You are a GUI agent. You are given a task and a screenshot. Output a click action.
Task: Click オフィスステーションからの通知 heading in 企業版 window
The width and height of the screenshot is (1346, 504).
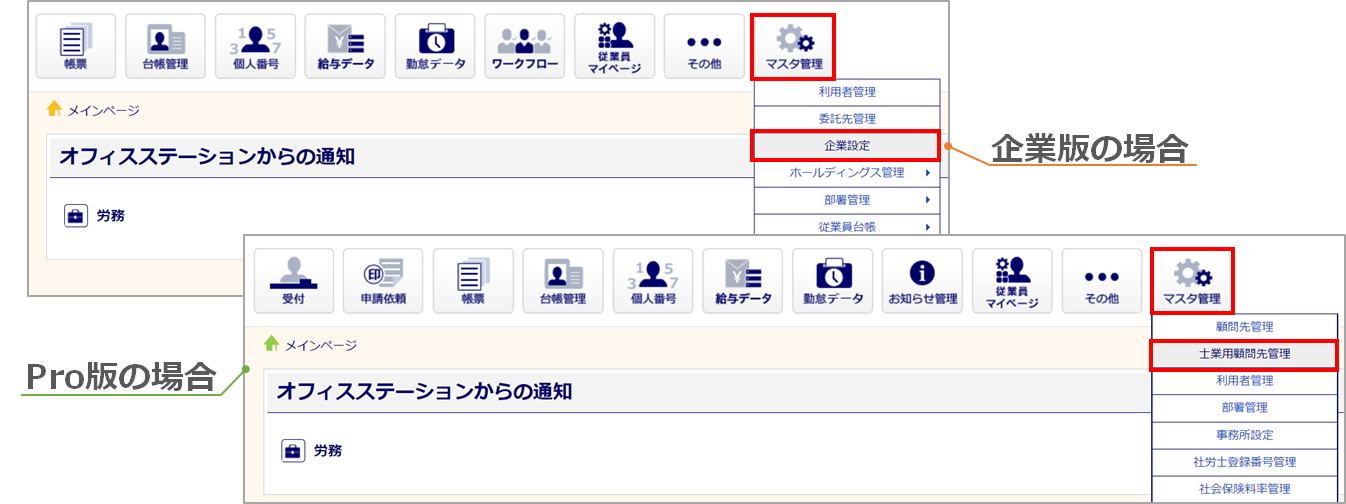pos(206,157)
